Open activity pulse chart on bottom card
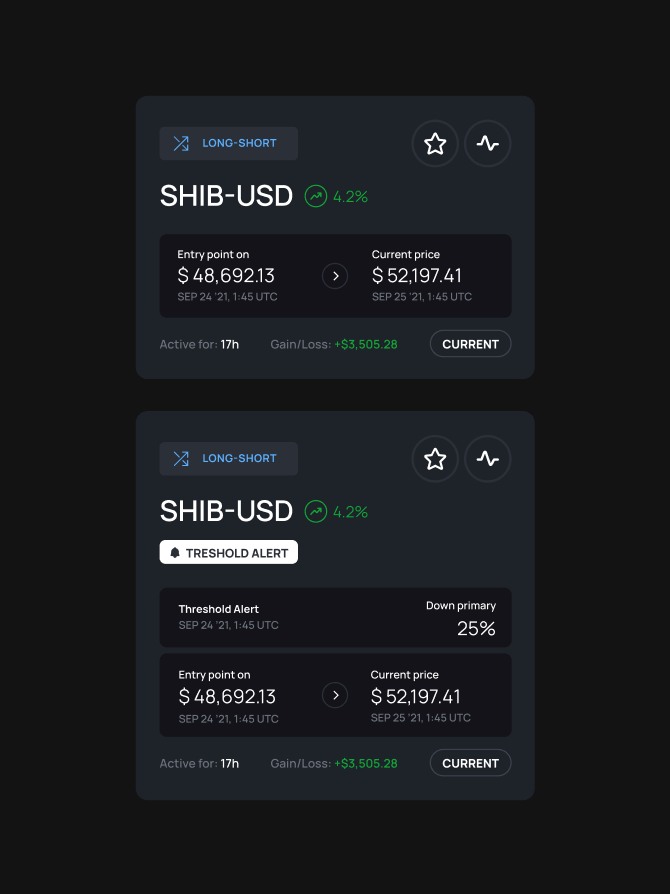 click(488, 459)
